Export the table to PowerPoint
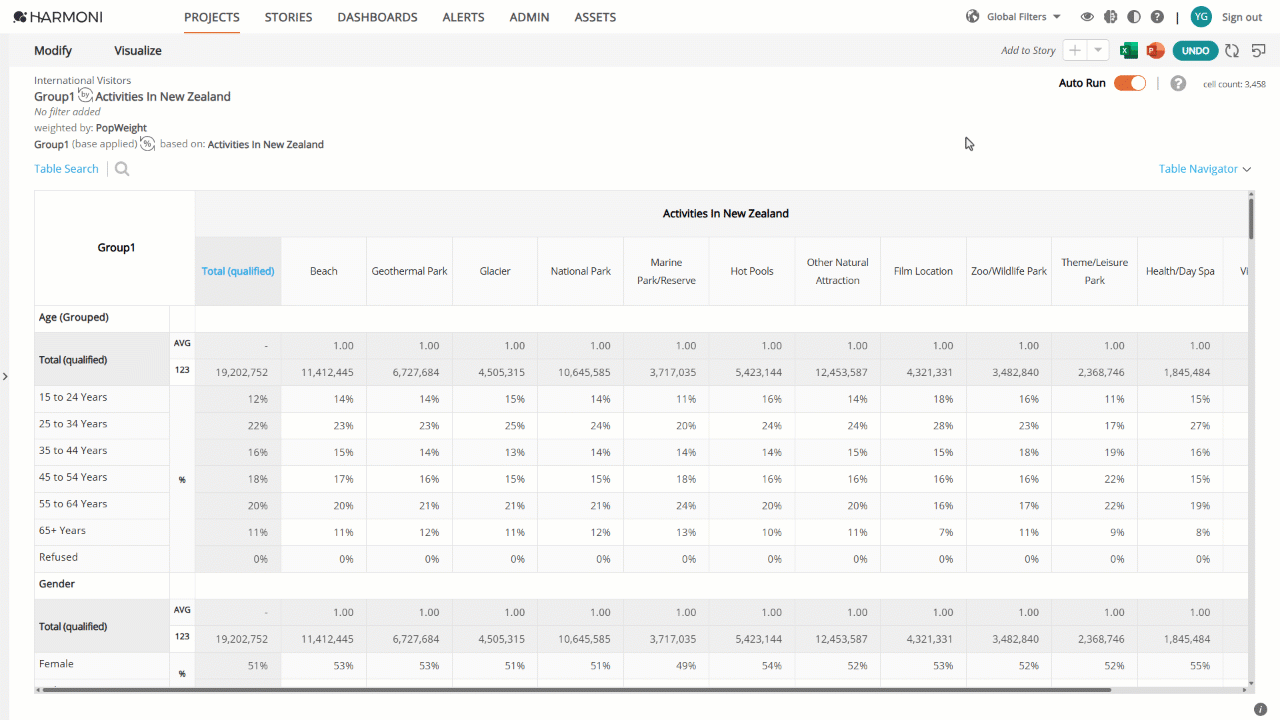1280x720 pixels. pyautogui.click(x=1155, y=51)
